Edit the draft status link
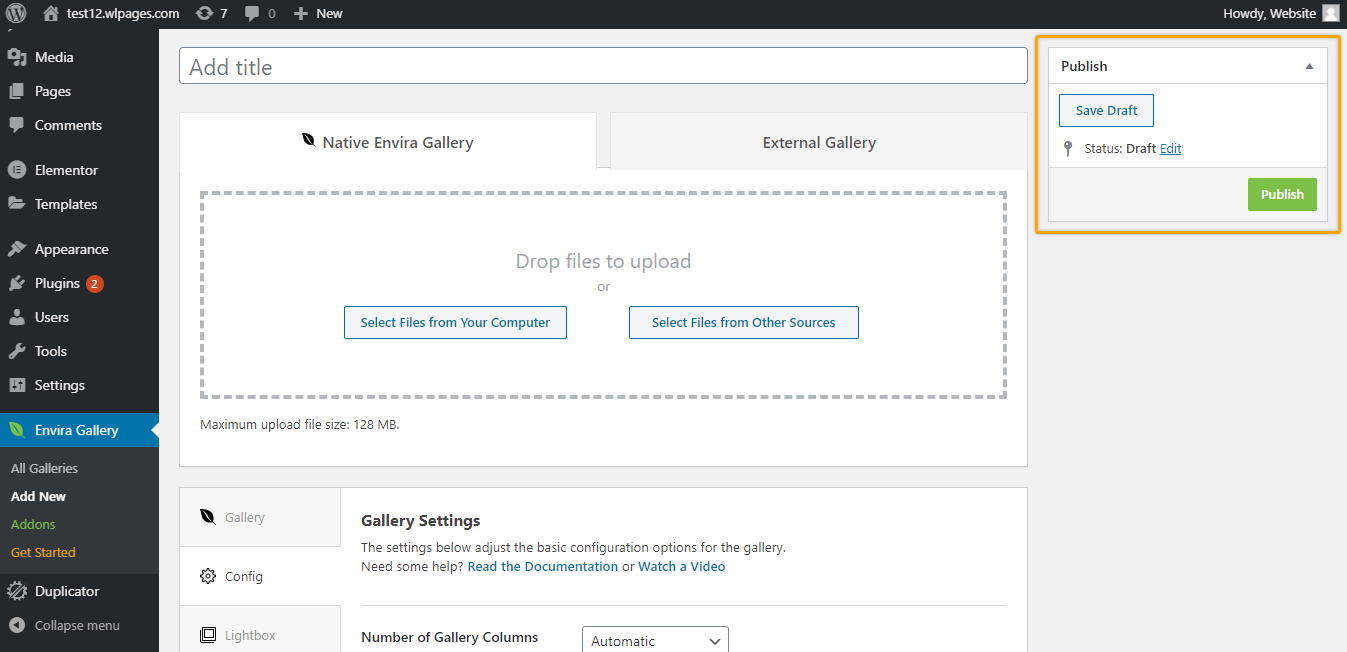 pyautogui.click(x=1171, y=148)
